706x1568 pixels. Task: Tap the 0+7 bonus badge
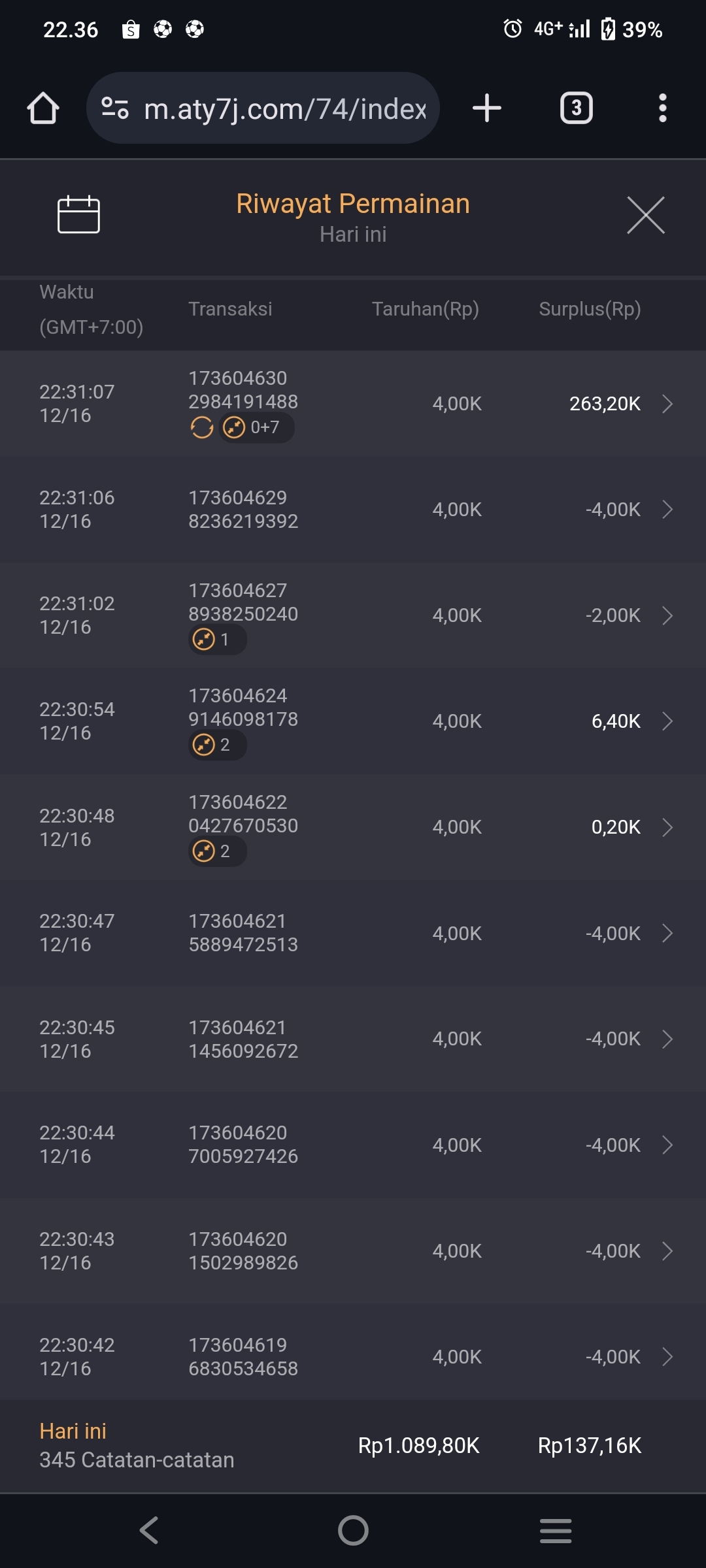point(256,428)
